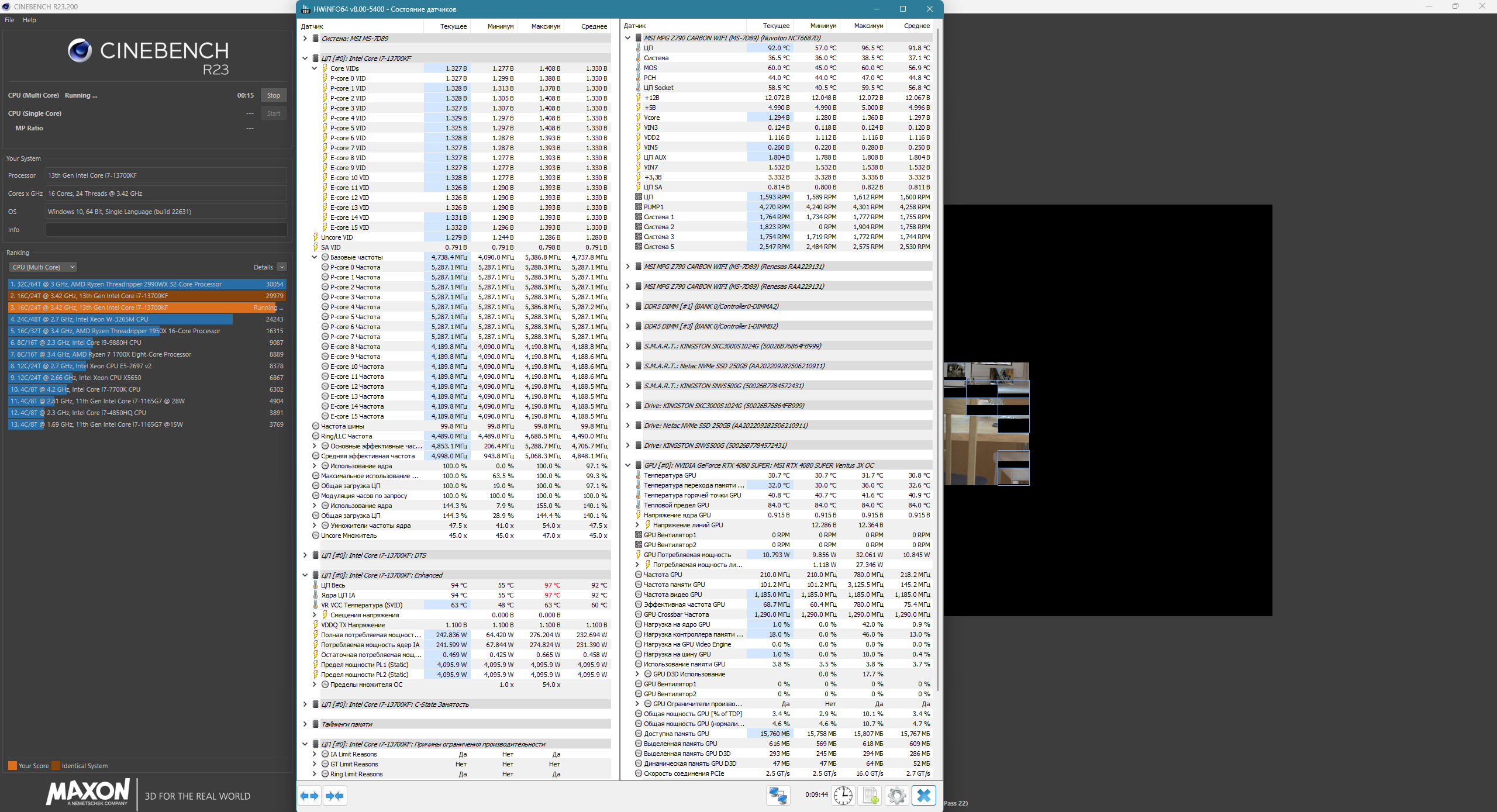Click the expand columns double-arrow icon
Screen dimensions: 1497x812
click(x=309, y=796)
